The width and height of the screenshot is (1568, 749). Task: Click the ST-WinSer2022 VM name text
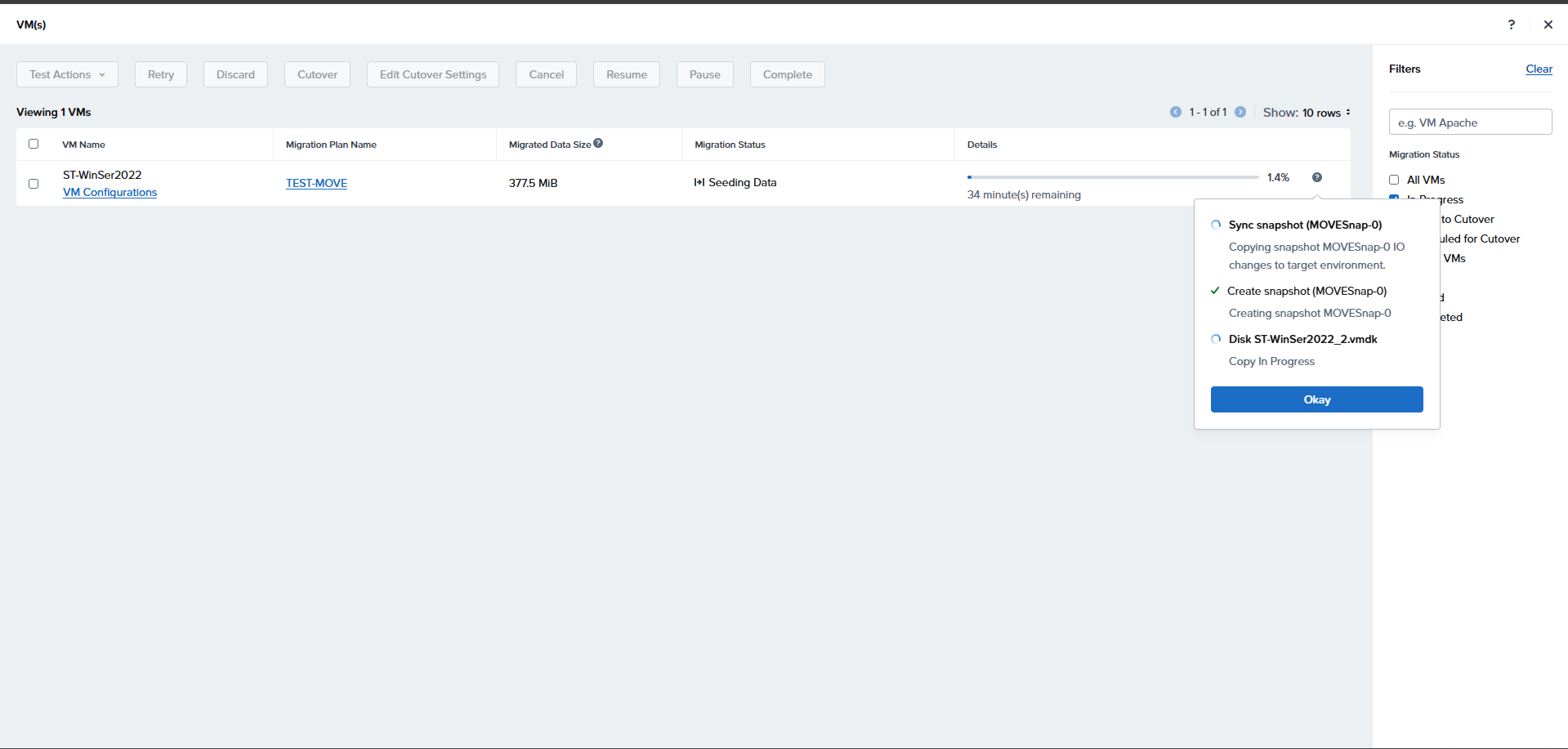pos(102,175)
